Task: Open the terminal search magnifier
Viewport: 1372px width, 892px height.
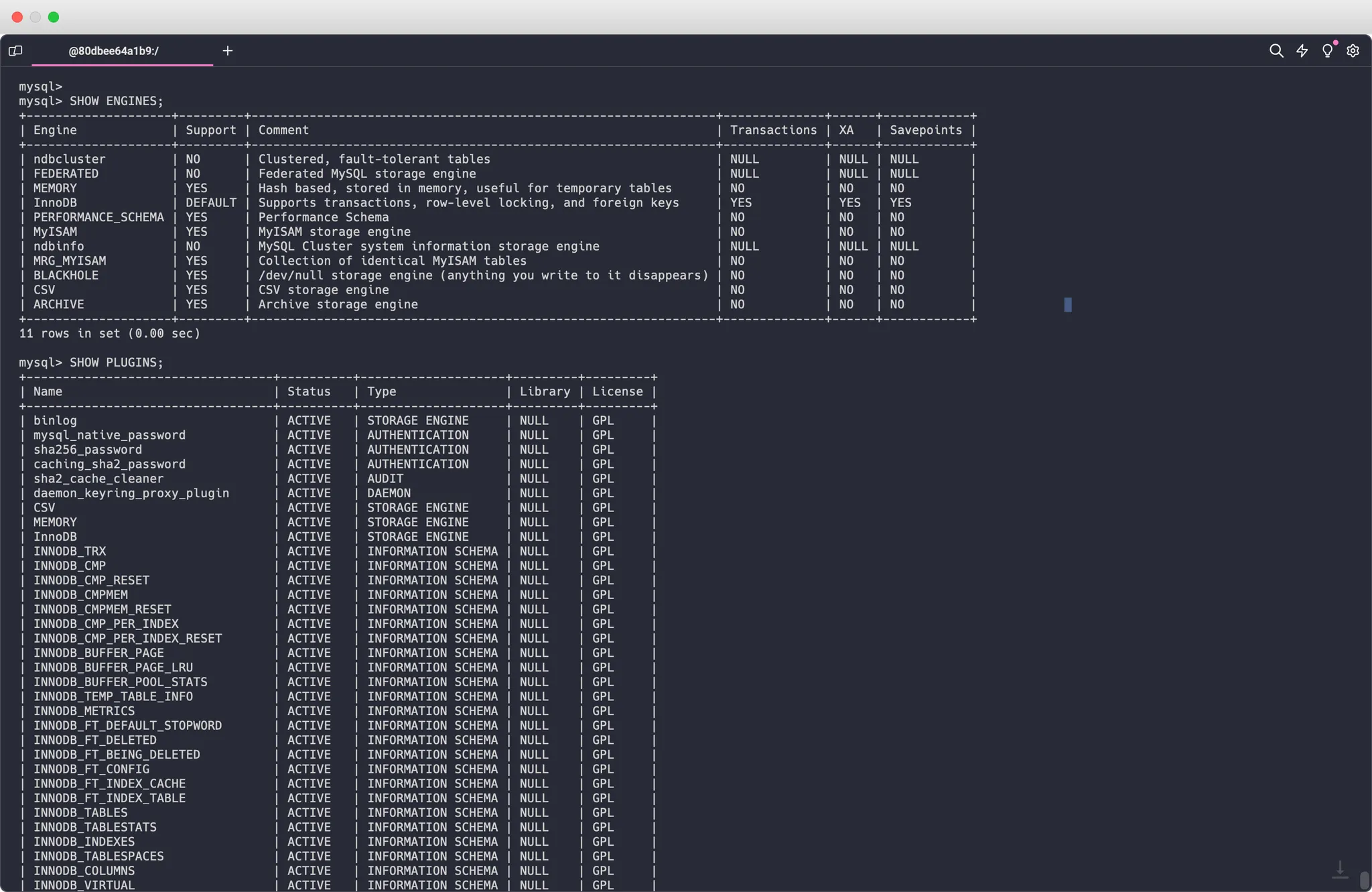Action: click(1276, 51)
